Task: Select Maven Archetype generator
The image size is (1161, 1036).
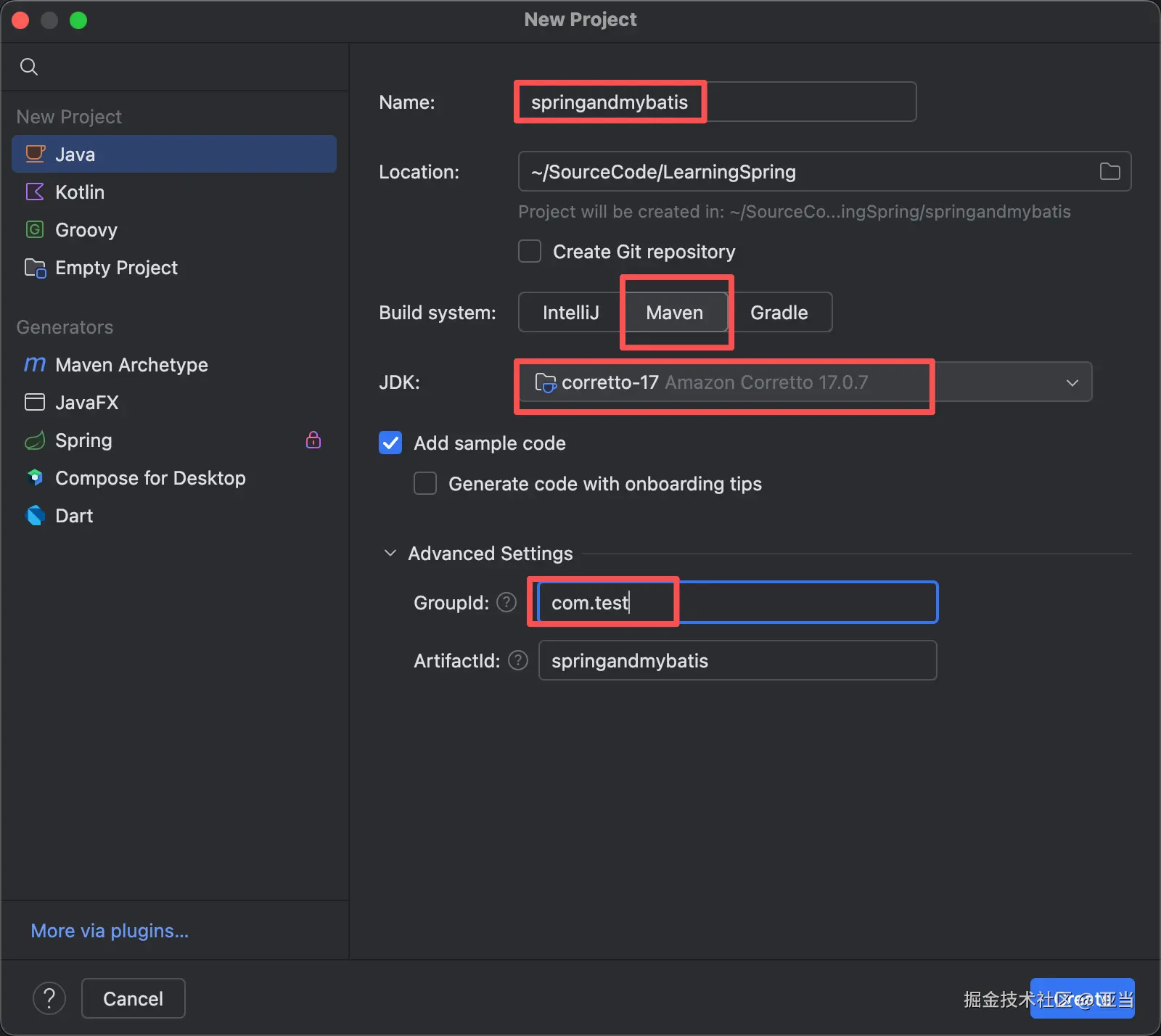Action: [131, 364]
